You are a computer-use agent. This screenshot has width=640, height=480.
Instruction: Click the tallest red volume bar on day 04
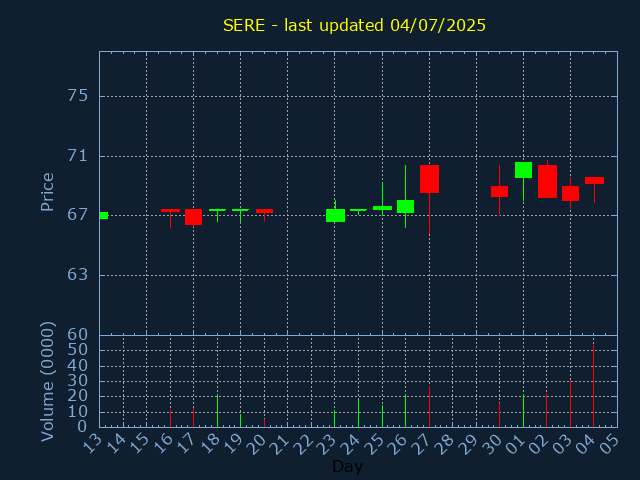click(593, 386)
